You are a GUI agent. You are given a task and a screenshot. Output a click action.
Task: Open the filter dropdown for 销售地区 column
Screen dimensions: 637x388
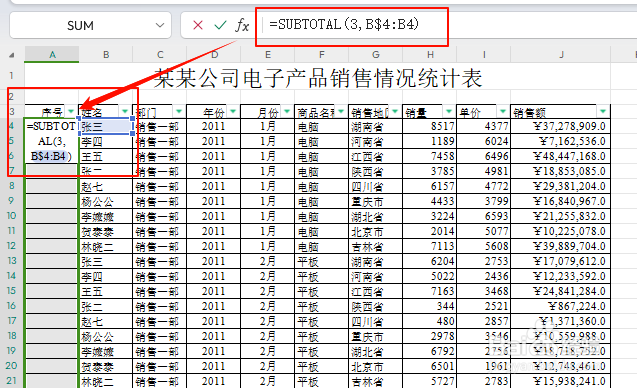(x=395, y=111)
